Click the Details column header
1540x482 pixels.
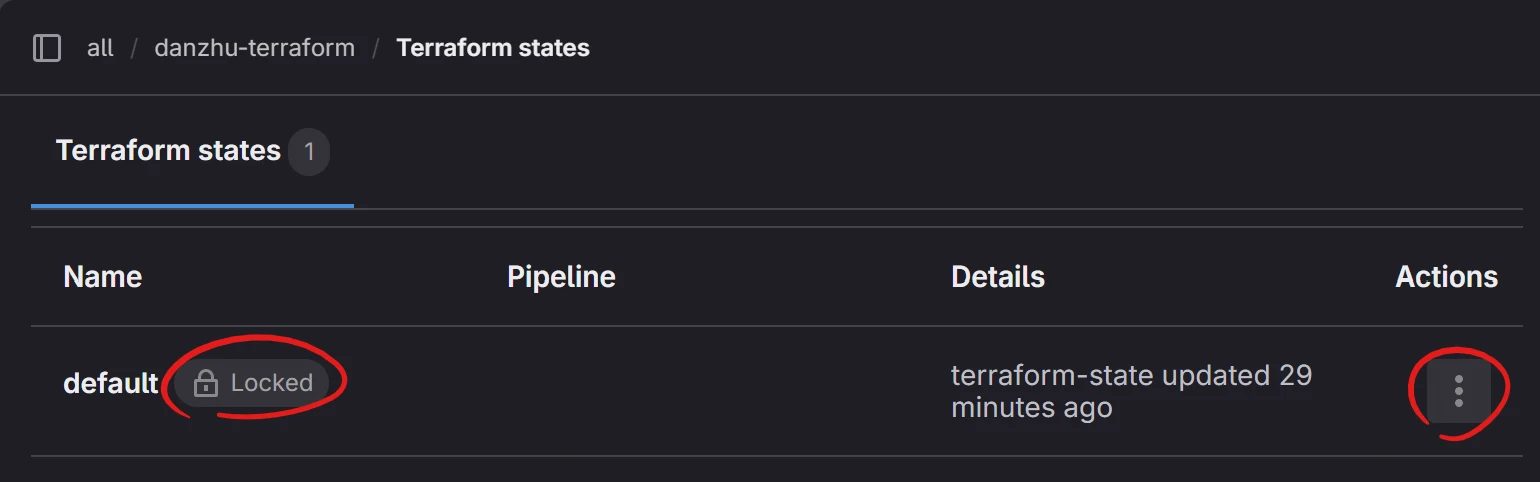click(x=997, y=277)
